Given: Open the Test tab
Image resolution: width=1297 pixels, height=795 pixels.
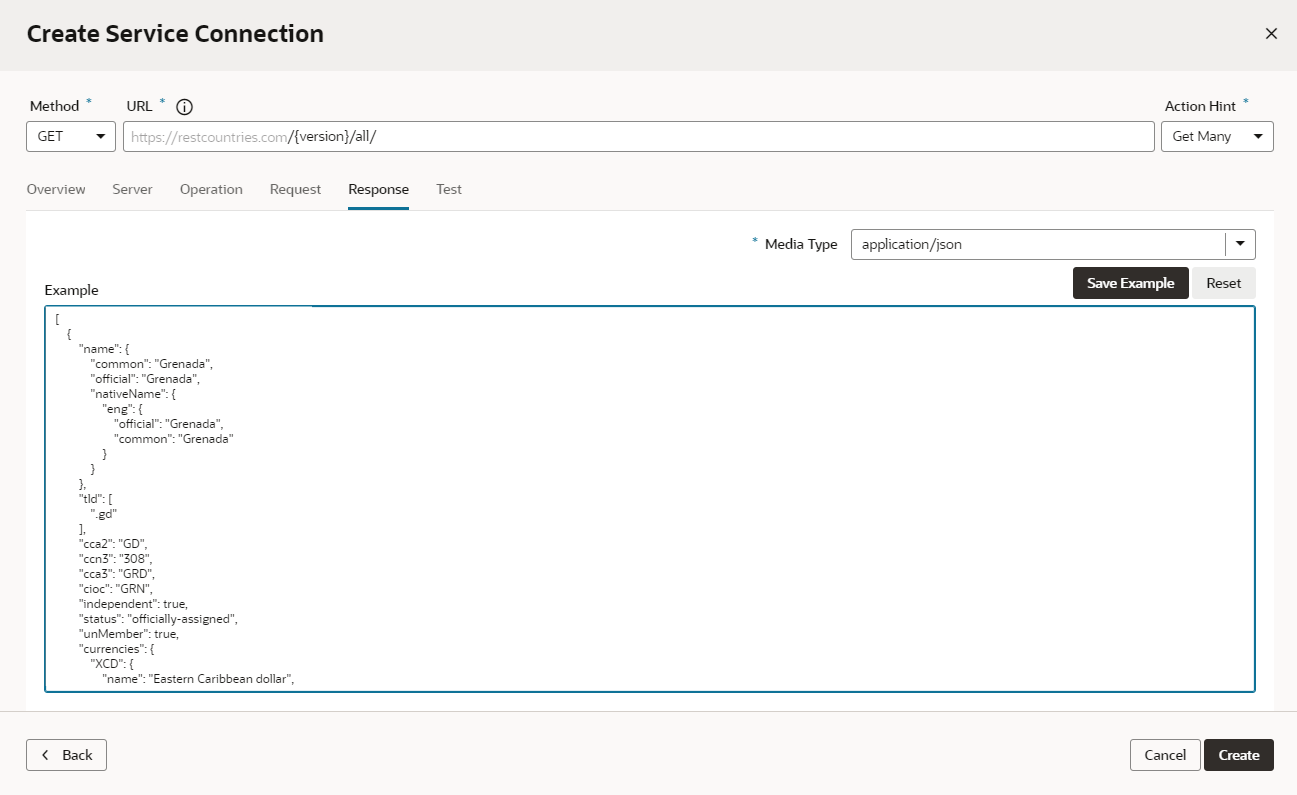Looking at the screenshot, I should [x=449, y=189].
